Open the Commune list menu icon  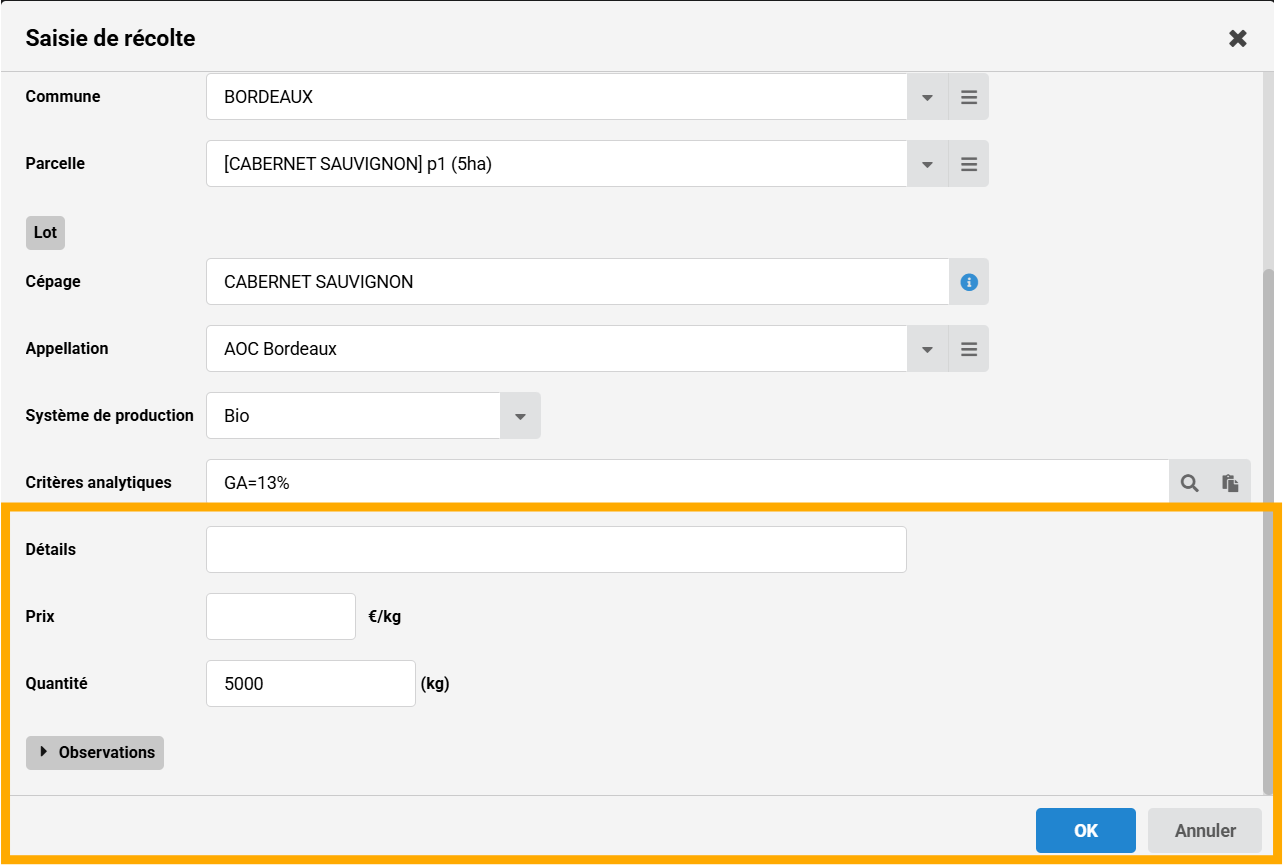pos(968,98)
